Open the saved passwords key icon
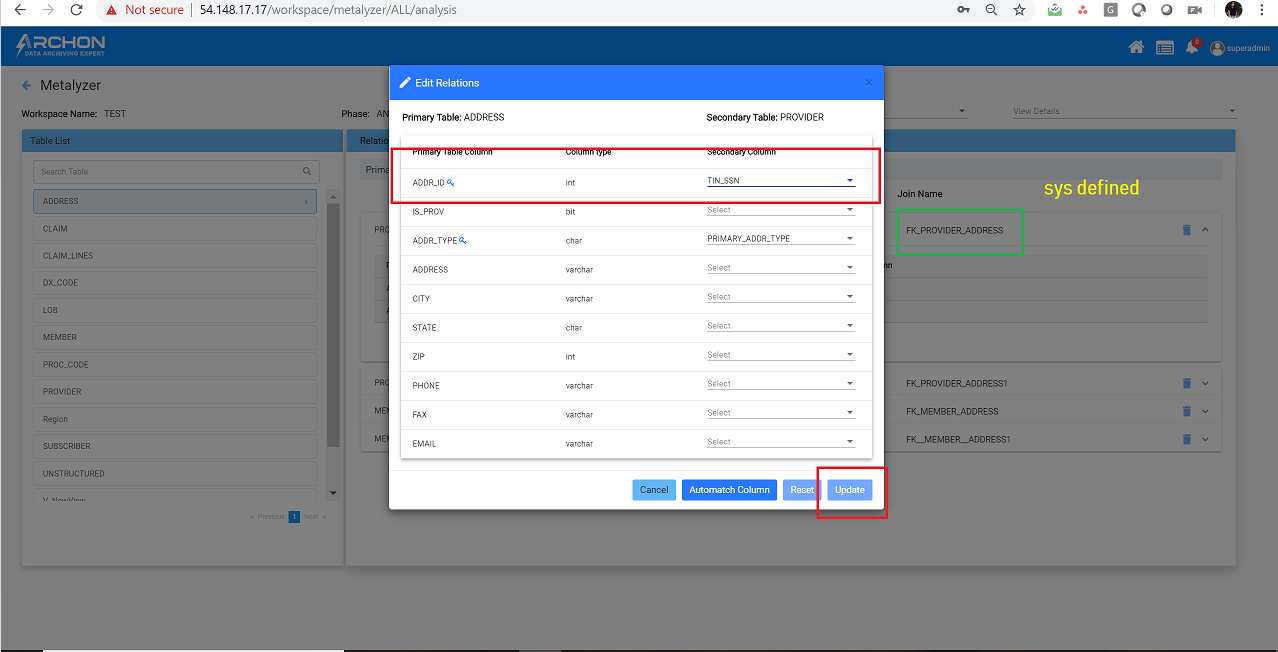 click(x=963, y=9)
